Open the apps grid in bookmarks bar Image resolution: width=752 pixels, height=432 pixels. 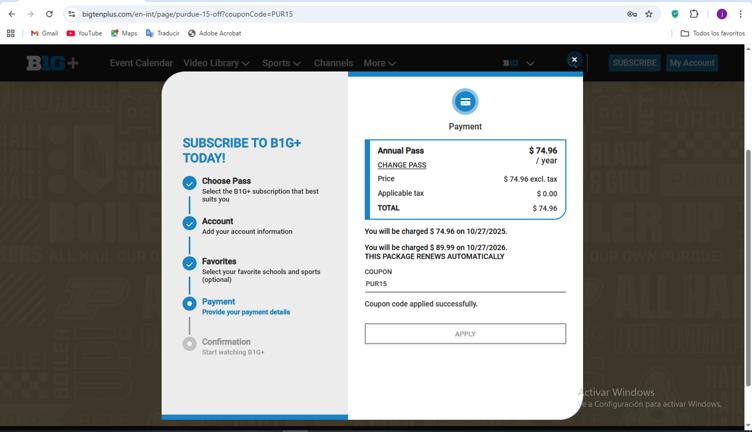pyautogui.click(x=11, y=33)
